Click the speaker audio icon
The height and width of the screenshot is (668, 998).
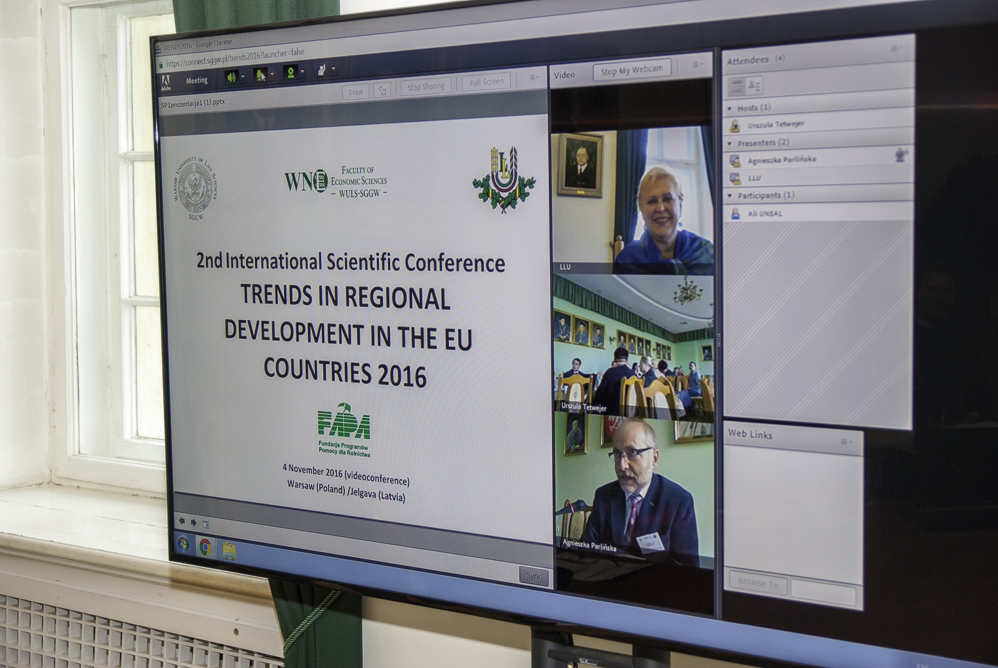point(231,76)
